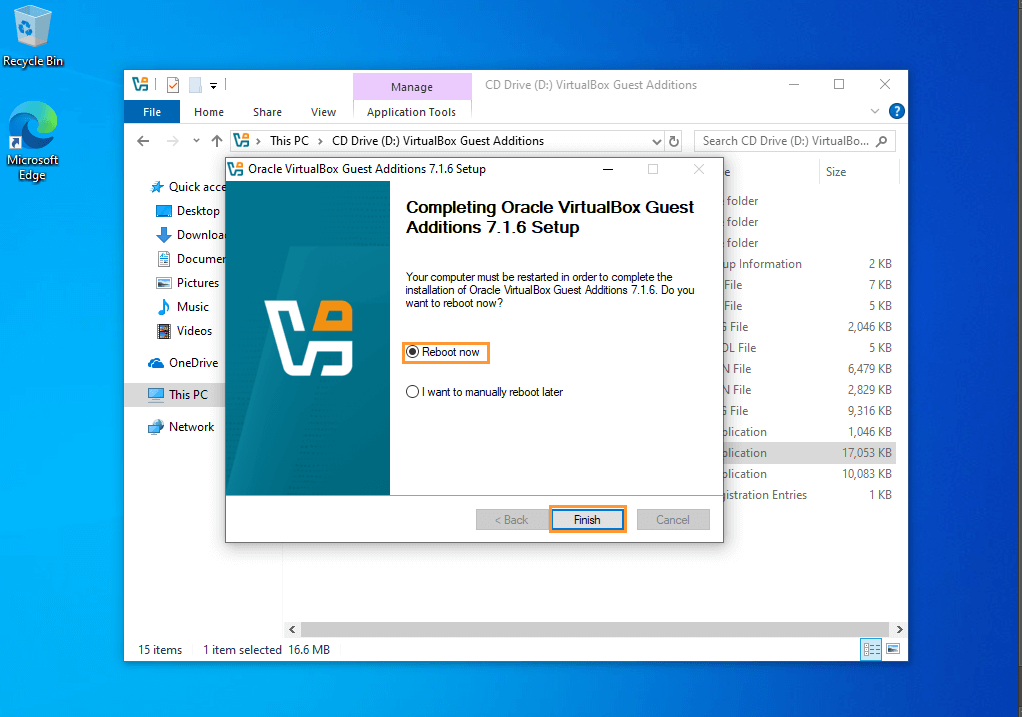Select the Reboot now option

(445, 353)
